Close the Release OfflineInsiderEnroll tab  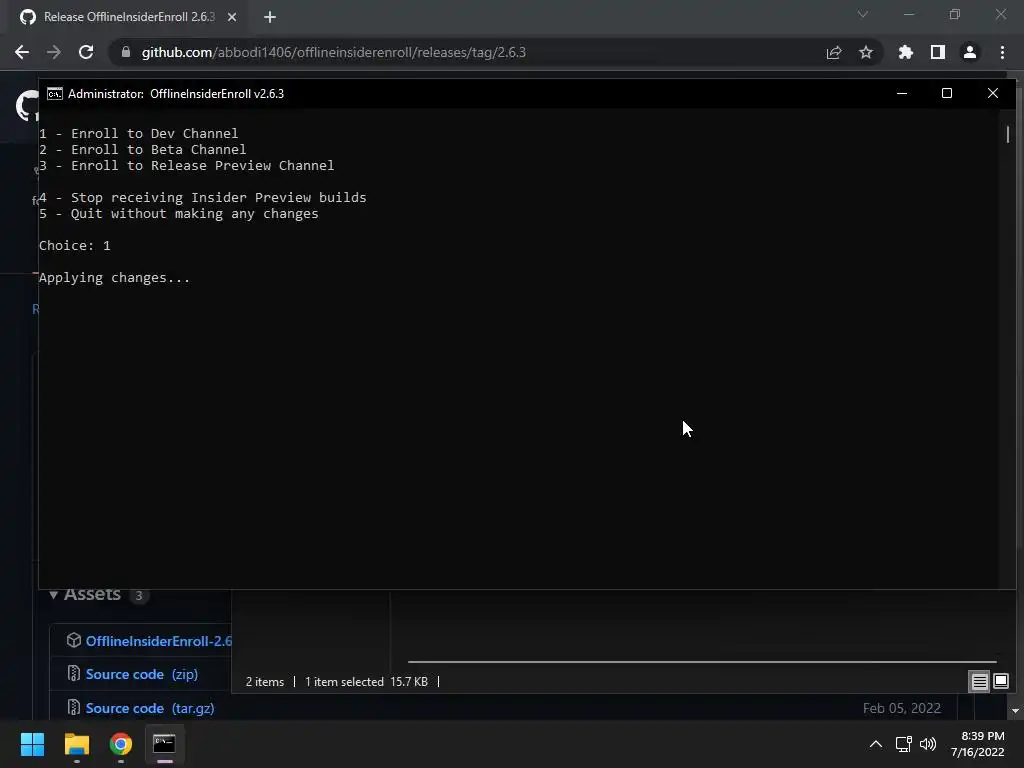pyautogui.click(x=232, y=17)
